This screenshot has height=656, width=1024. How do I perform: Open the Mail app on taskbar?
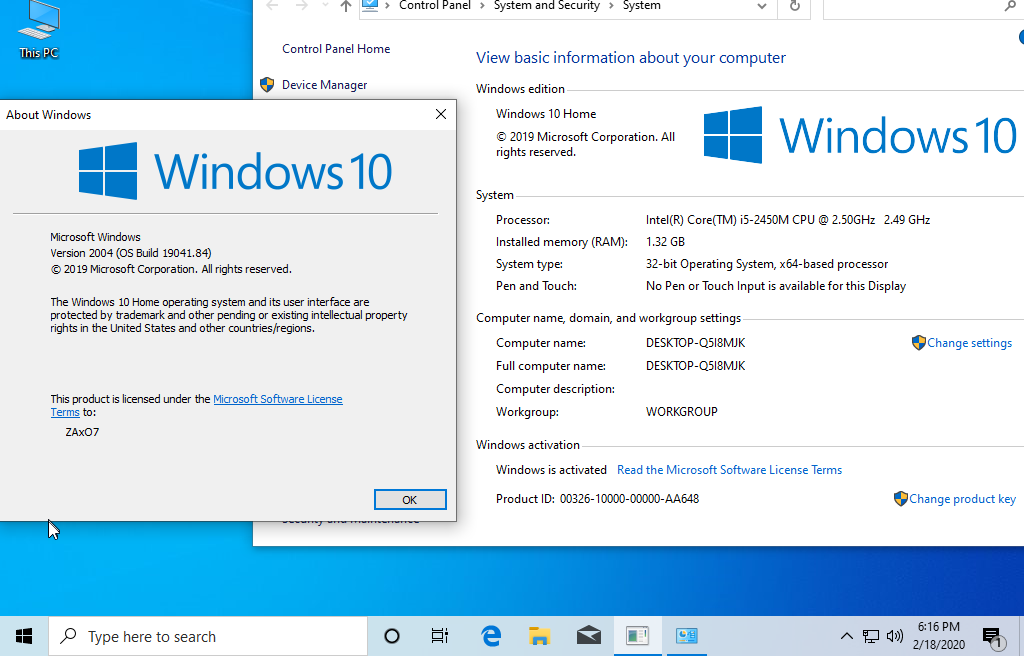tap(588, 636)
